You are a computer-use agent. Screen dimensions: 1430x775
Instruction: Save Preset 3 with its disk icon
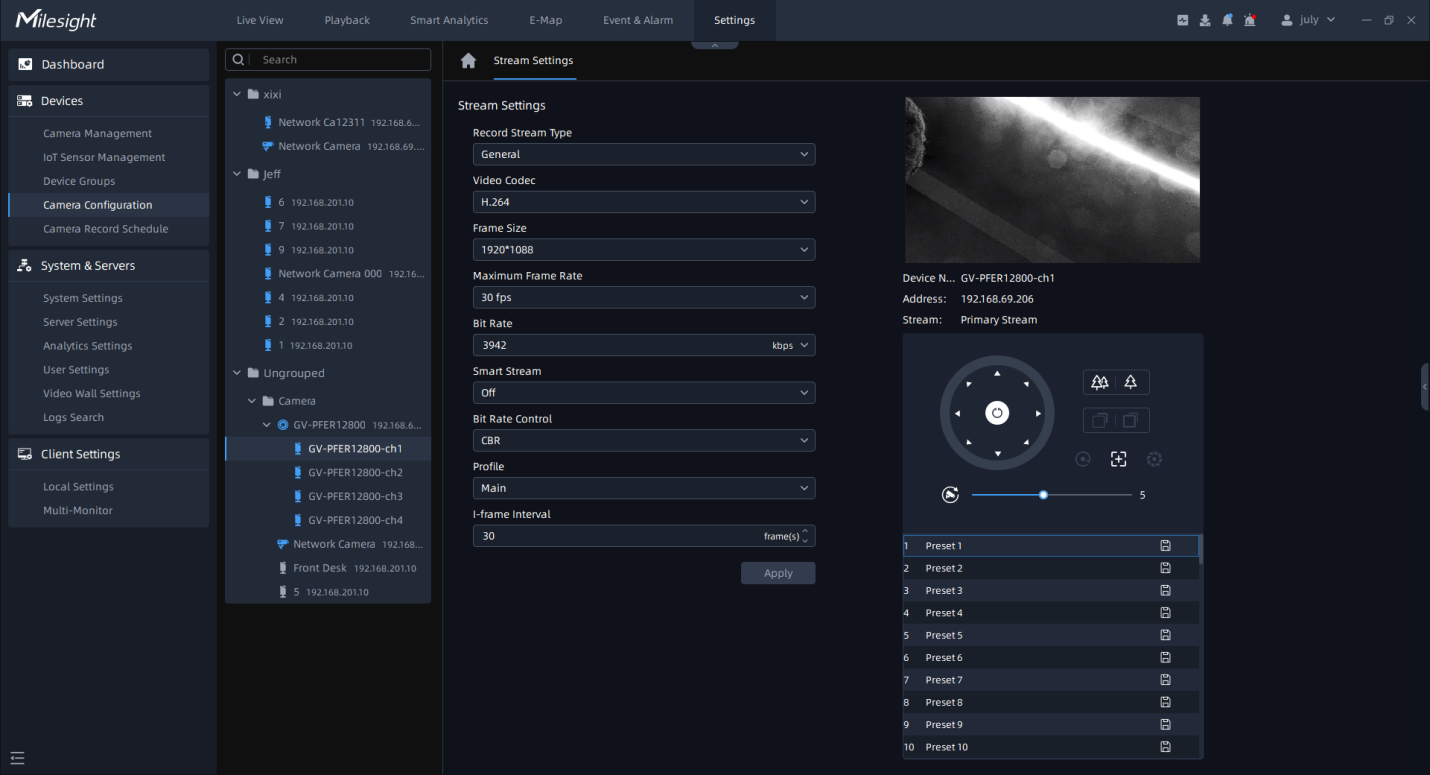coord(1165,591)
